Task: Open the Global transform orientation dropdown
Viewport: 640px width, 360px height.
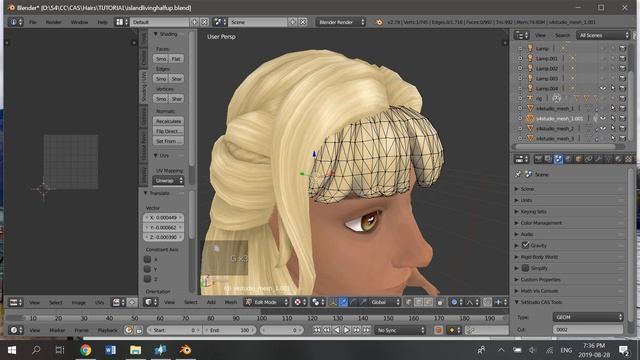Action: tap(385, 302)
